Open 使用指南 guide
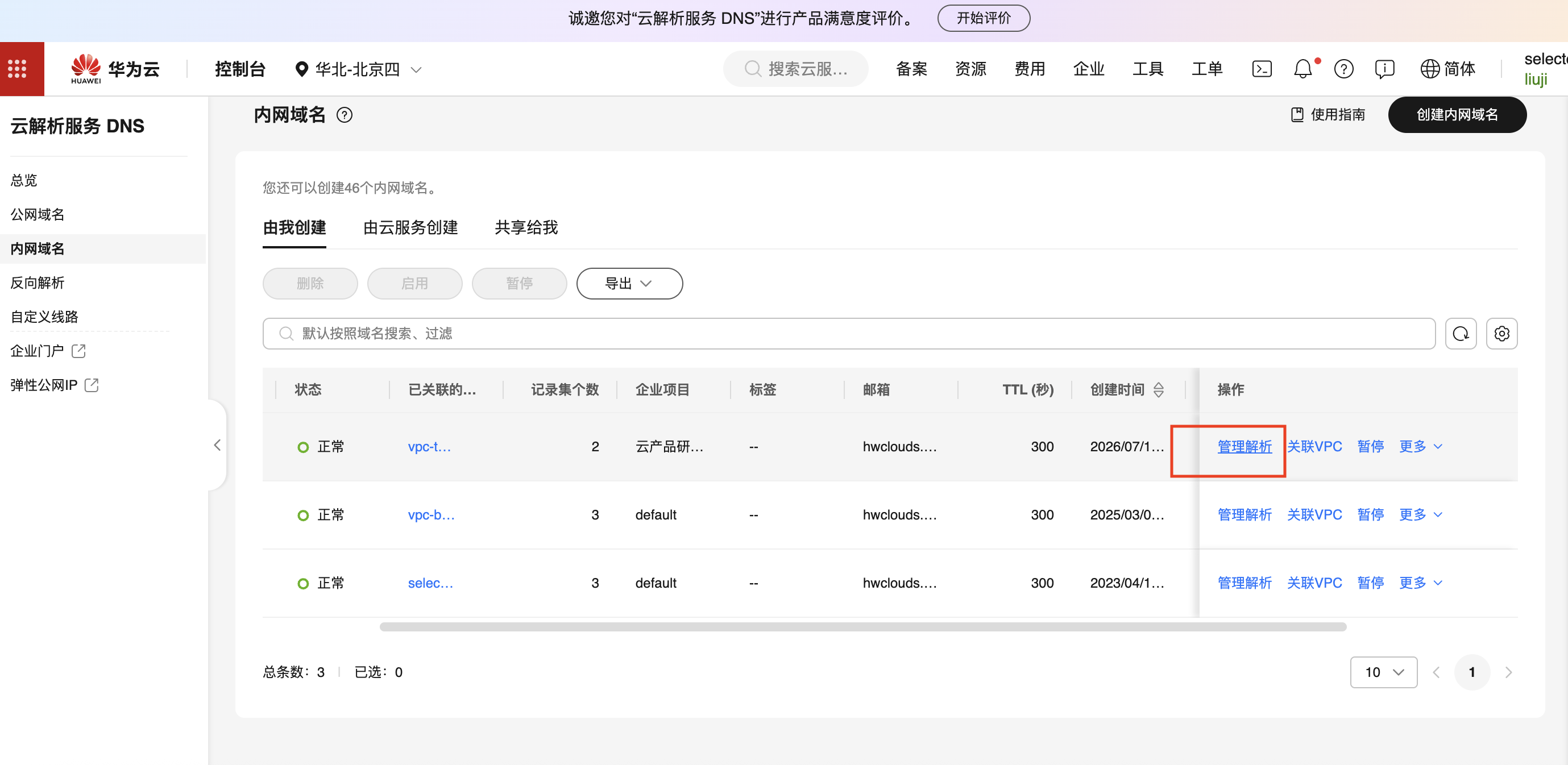Screen dimensions: 1568x765 point(1328,114)
